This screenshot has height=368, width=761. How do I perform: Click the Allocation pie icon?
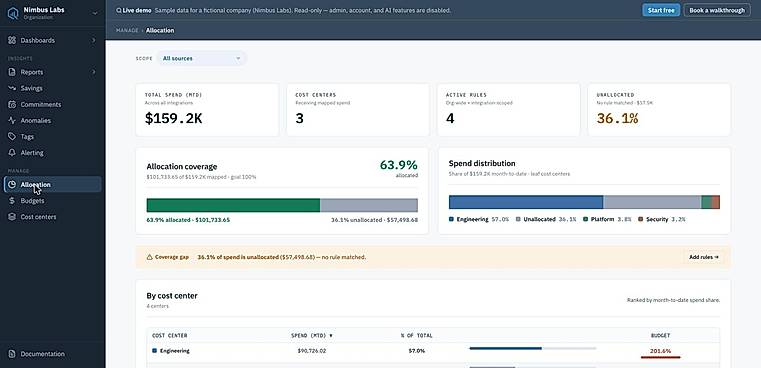[12, 184]
